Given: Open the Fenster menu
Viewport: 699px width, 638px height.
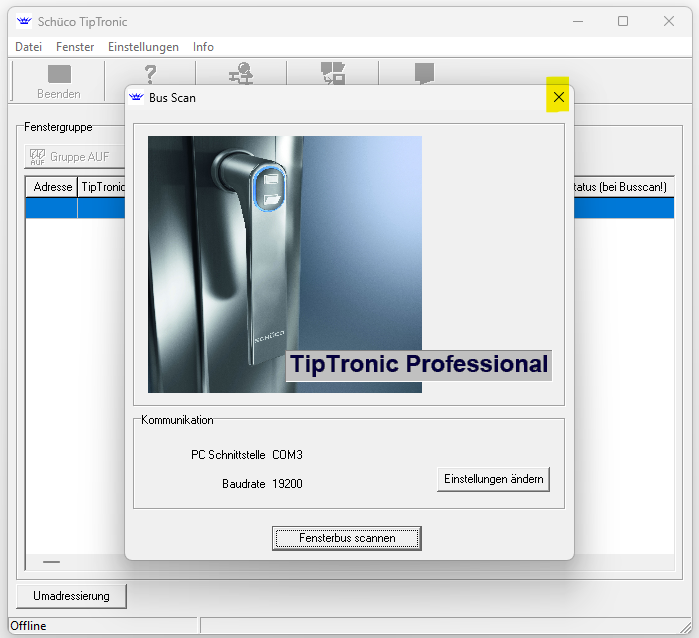Looking at the screenshot, I should [75, 47].
